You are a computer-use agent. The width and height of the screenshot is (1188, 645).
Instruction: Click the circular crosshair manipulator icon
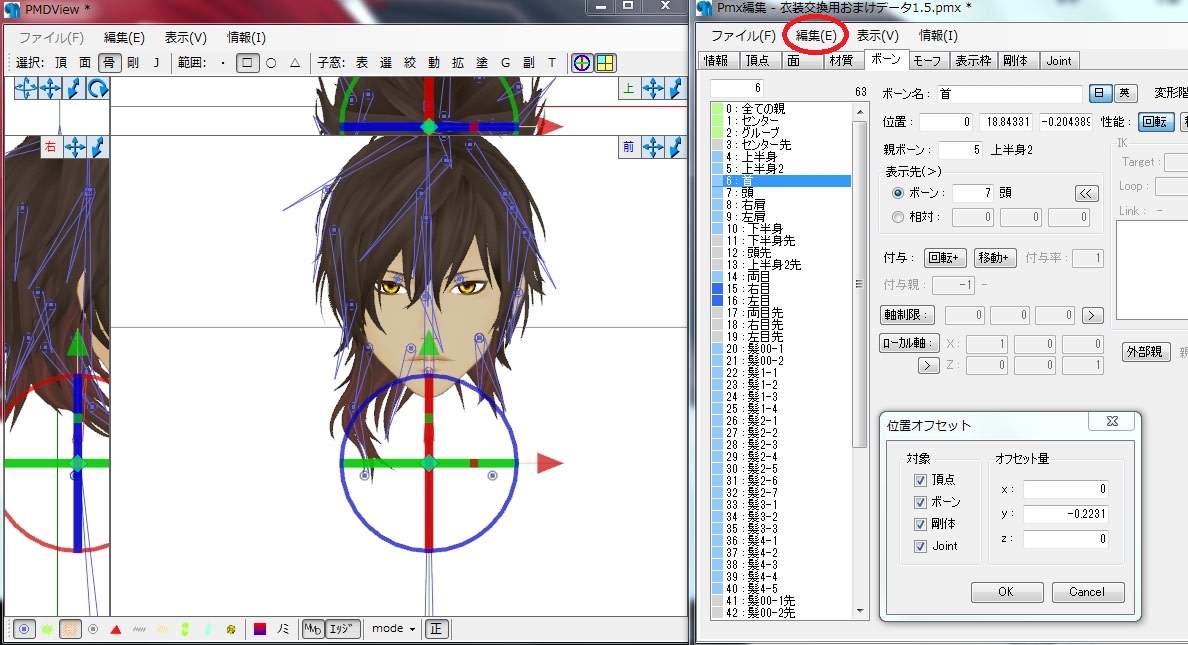coord(581,63)
